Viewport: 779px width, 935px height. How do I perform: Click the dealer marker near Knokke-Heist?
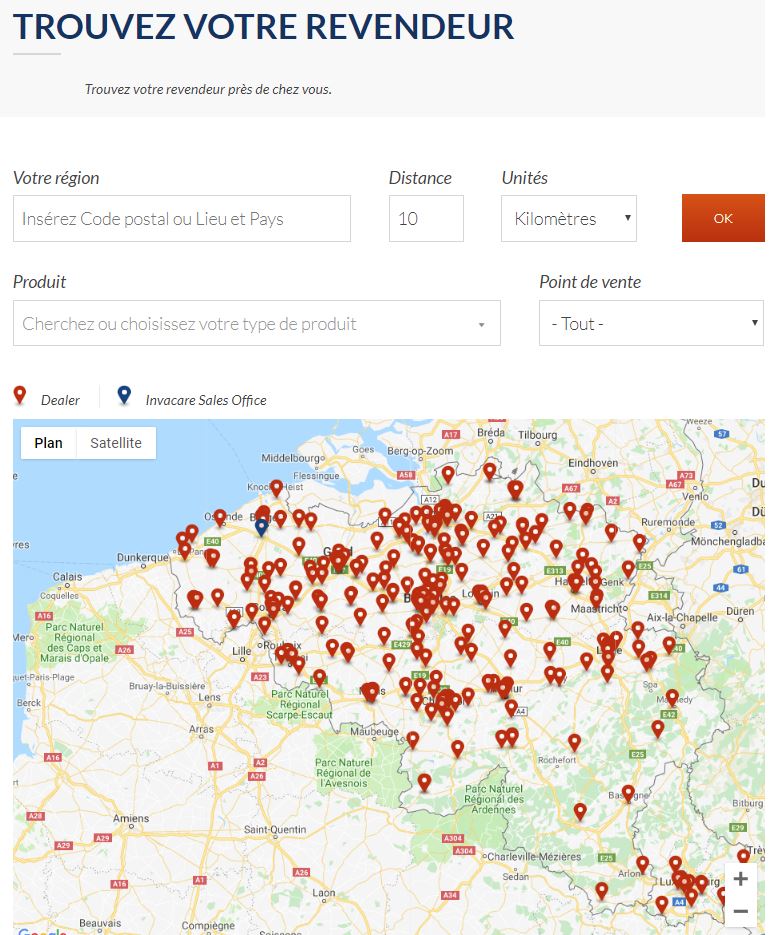[x=276, y=487]
